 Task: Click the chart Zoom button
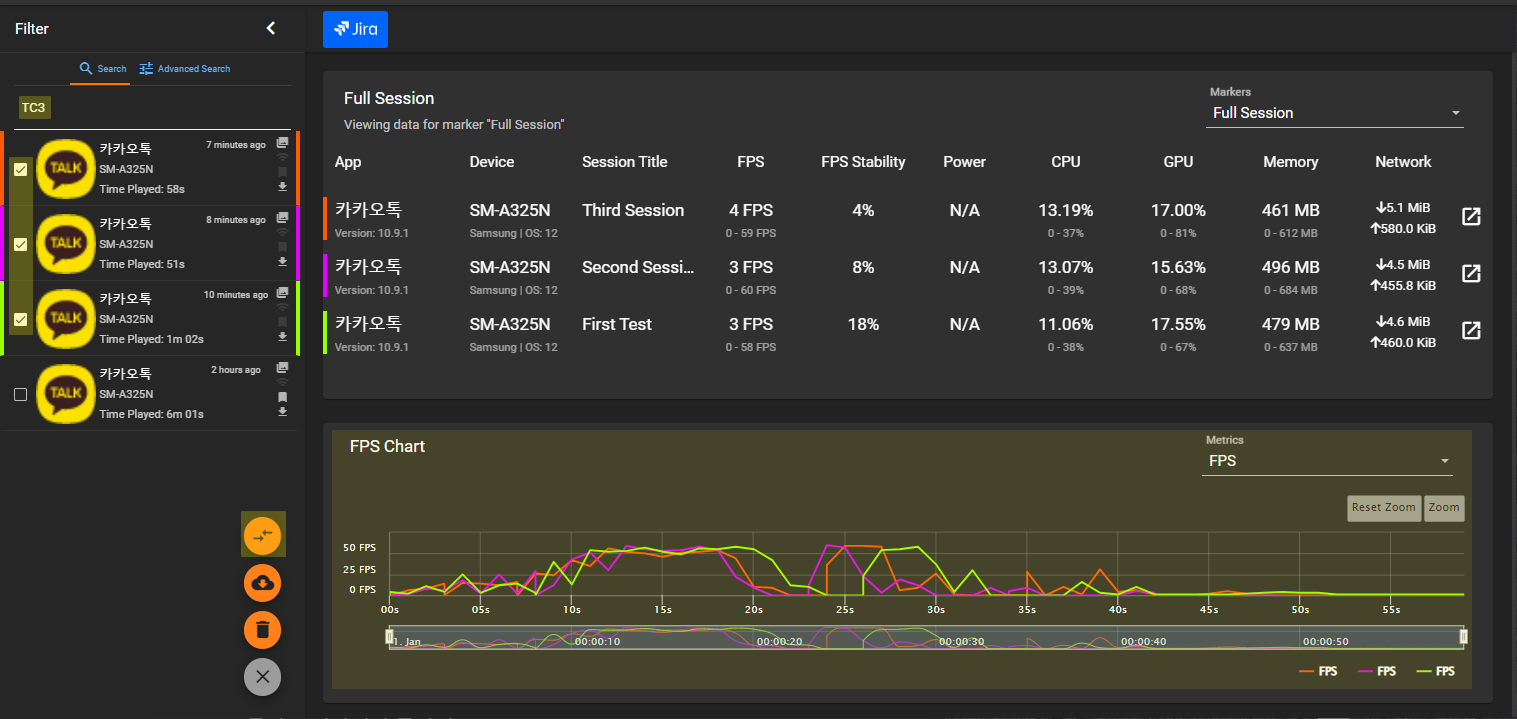click(1444, 508)
